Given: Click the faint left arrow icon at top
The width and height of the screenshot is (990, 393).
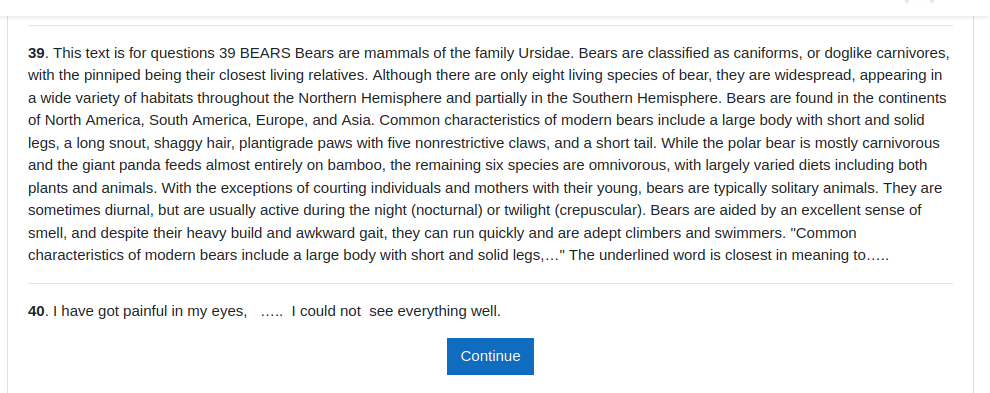Looking at the screenshot, I should point(907,3).
